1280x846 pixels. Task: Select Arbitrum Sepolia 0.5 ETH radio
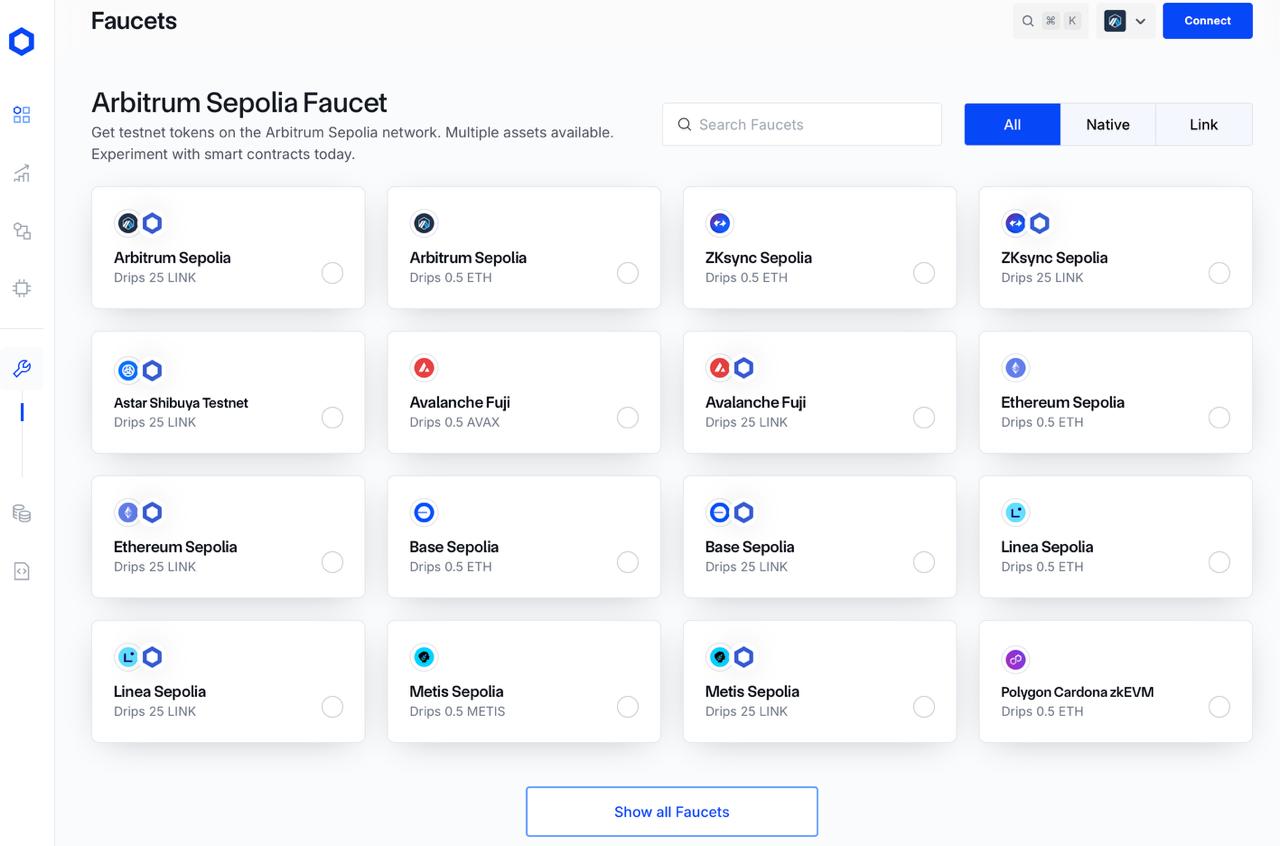pyautogui.click(x=628, y=273)
